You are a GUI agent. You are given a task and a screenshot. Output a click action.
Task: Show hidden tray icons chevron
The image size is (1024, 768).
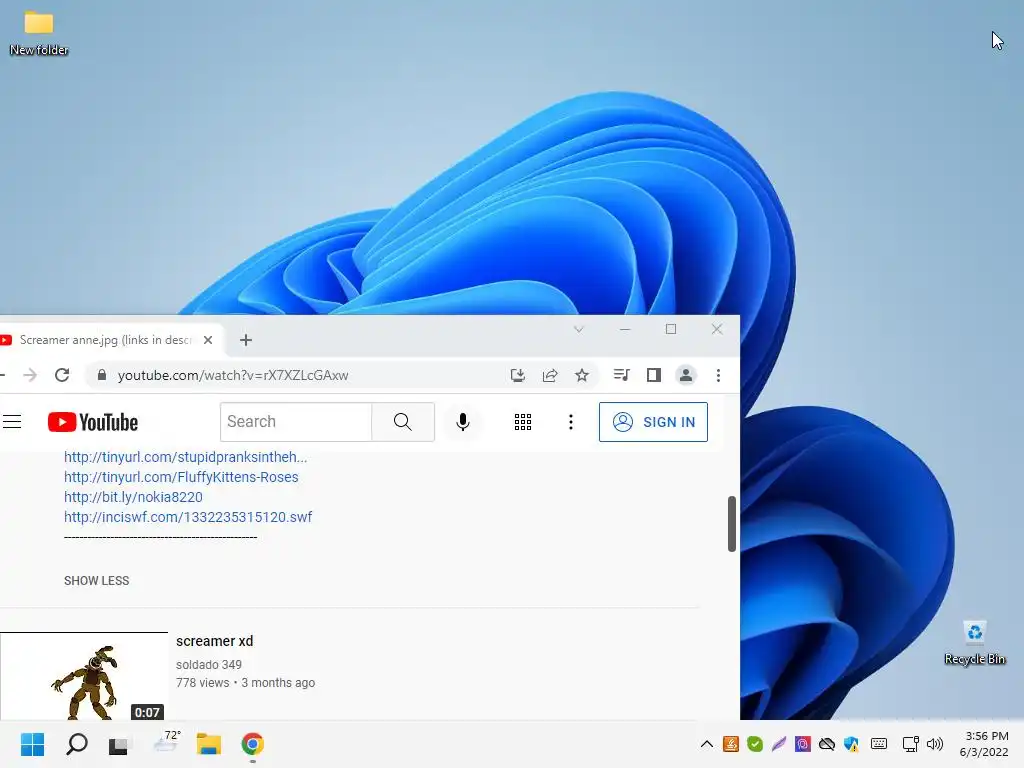[x=707, y=744]
